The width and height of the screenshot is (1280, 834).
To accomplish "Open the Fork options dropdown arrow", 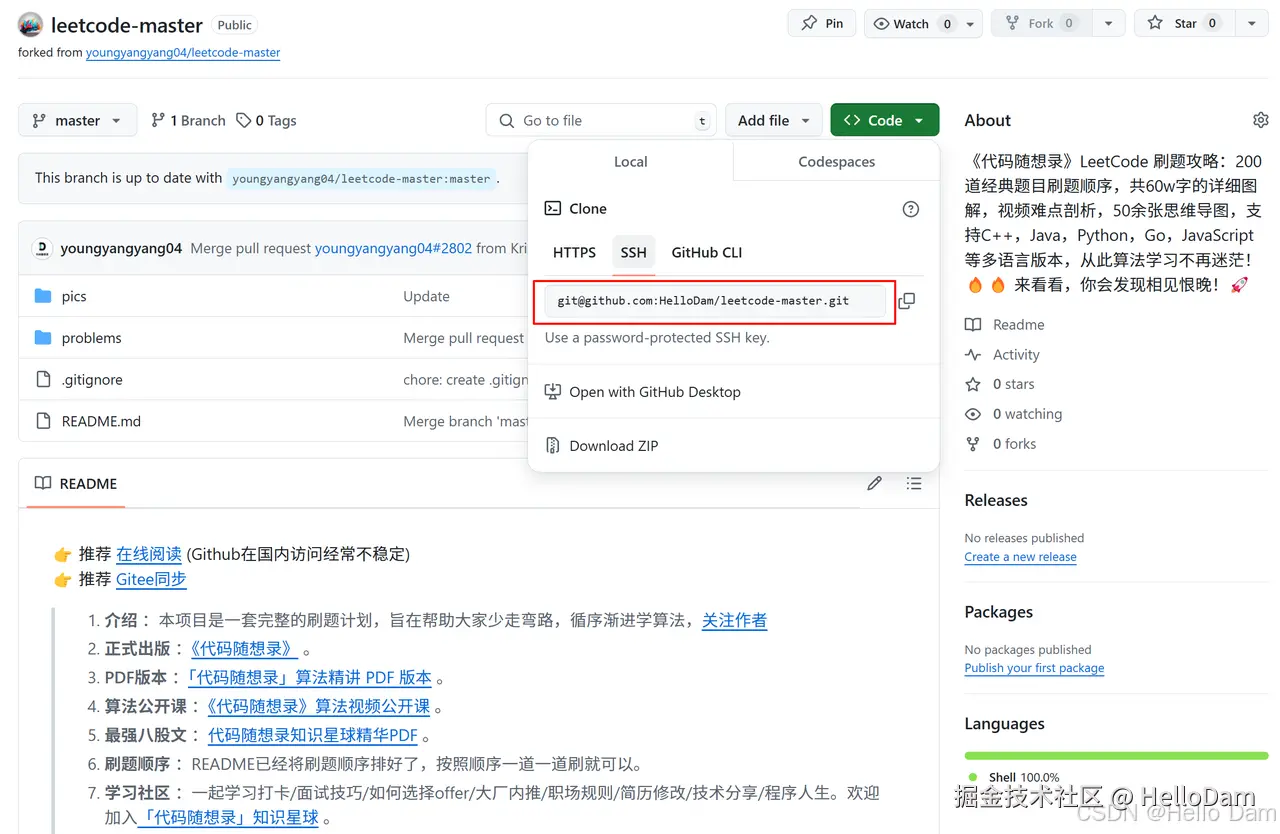I will point(1108,24).
